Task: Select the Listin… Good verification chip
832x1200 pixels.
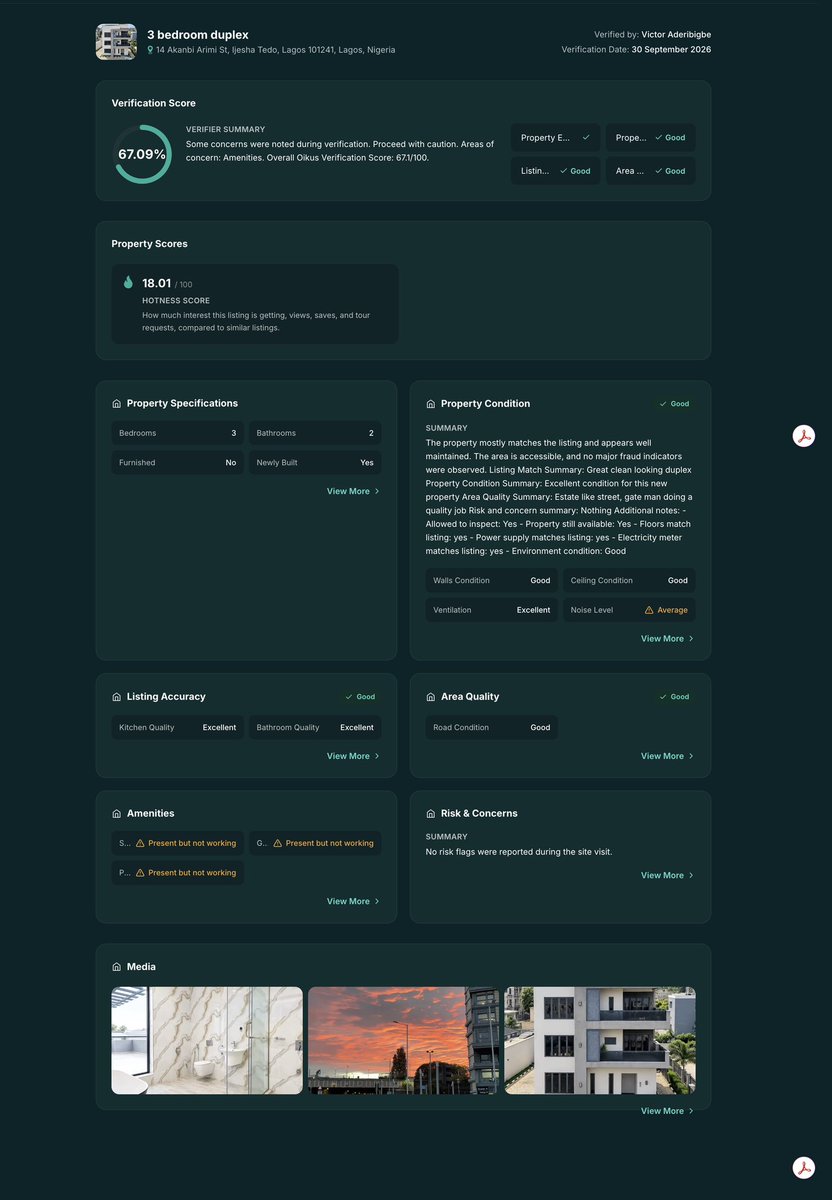Action: pos(556,171)
